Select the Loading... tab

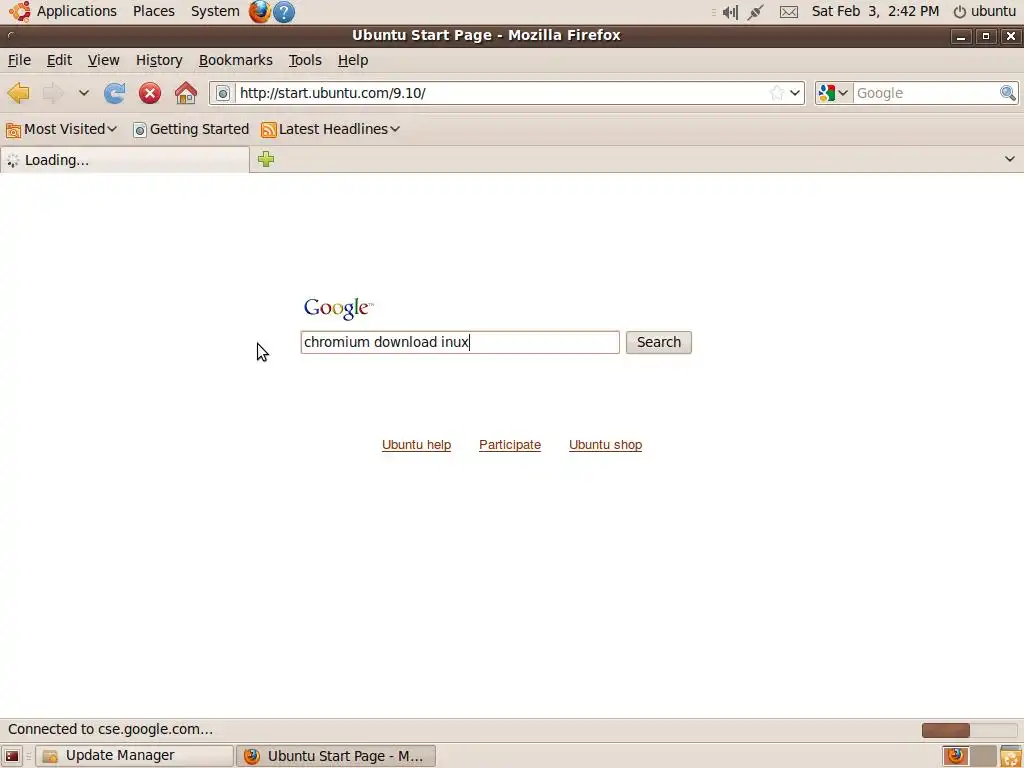tap(125, 160)
